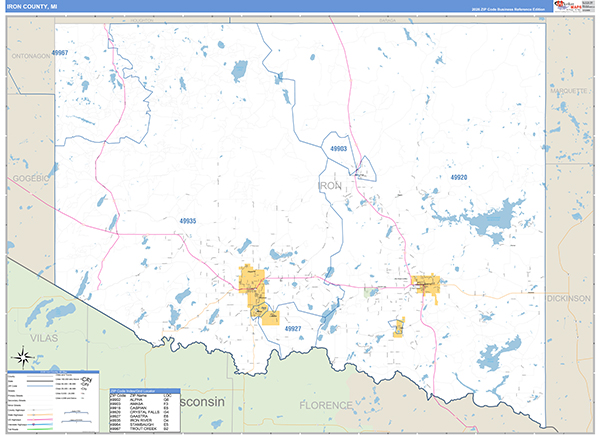Screen dimensions: 600x435
Task: Click the blue interstate highway sample in the legend
Action: point(40,424)
